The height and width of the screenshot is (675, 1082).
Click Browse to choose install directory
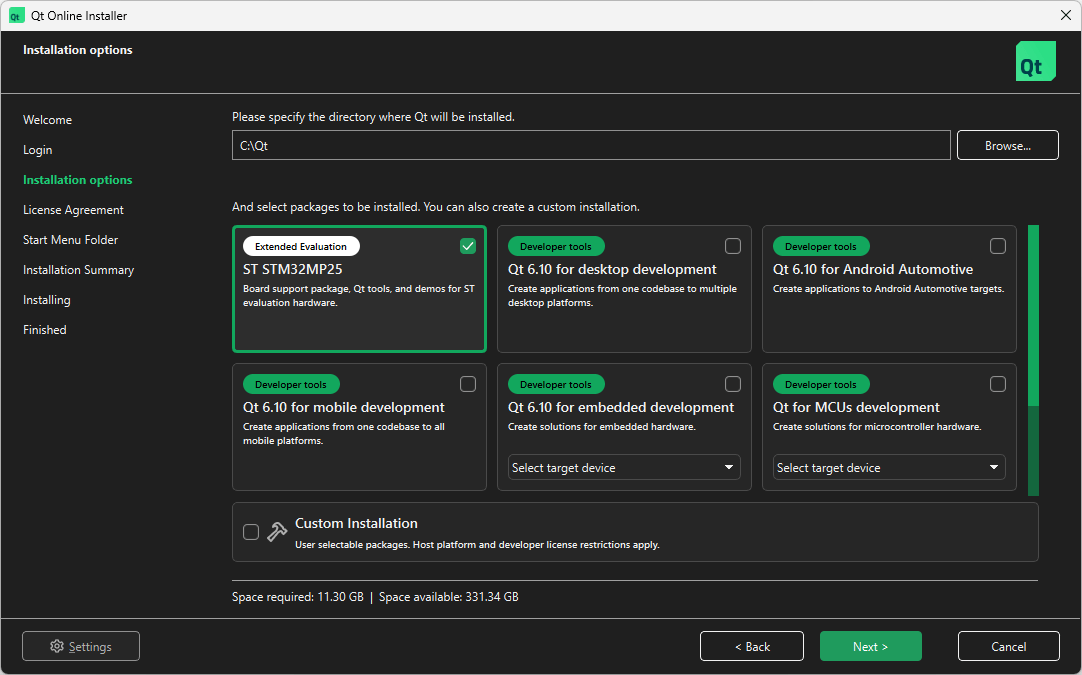[x=1007, y=144]
